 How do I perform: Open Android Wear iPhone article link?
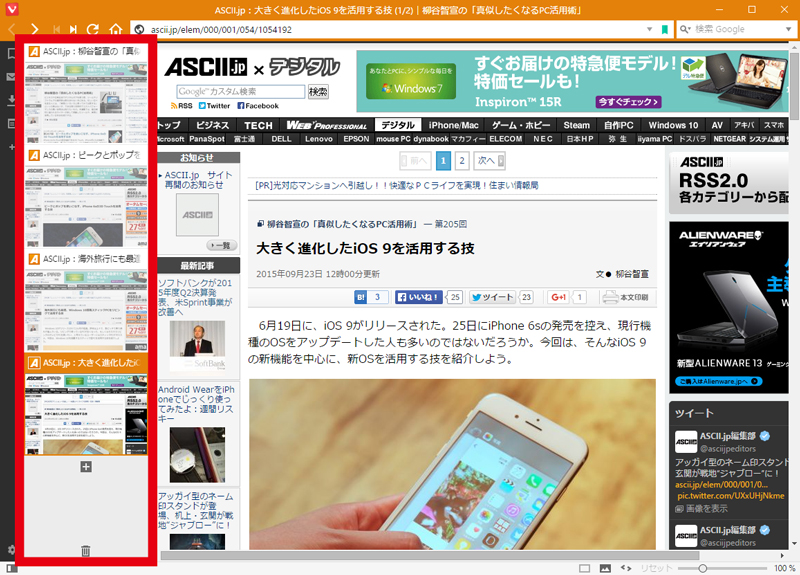pos(196,404)
